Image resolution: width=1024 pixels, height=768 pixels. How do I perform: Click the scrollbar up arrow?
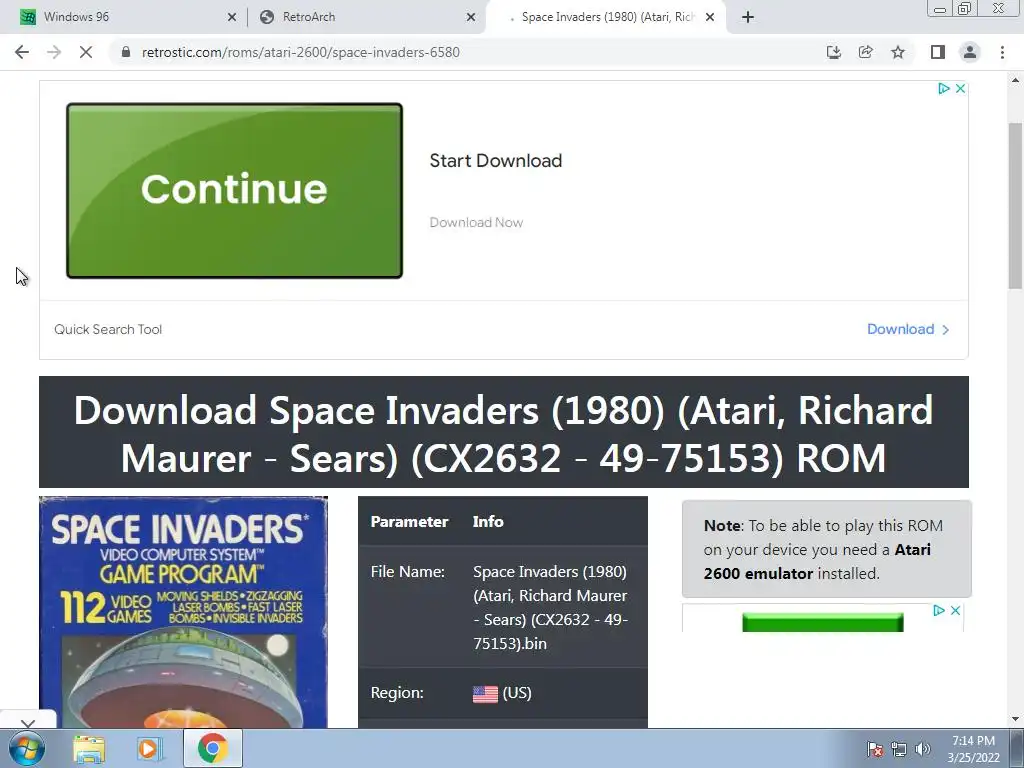click(1015, 80)
